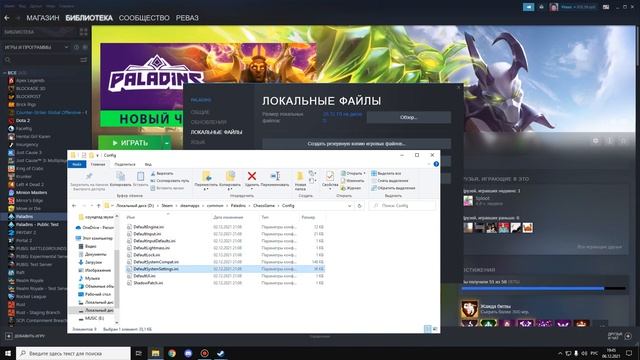Click the Pin to Quick access icon
The width and height of the screenshot is (640, 360).
(x=89, y=176)
